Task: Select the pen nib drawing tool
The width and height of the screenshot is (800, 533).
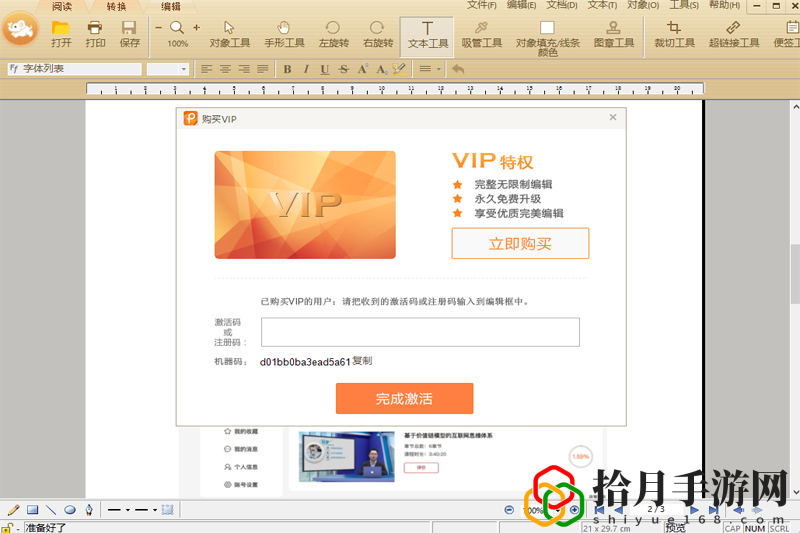Action: pyautogui.click(x=89, y=510)
